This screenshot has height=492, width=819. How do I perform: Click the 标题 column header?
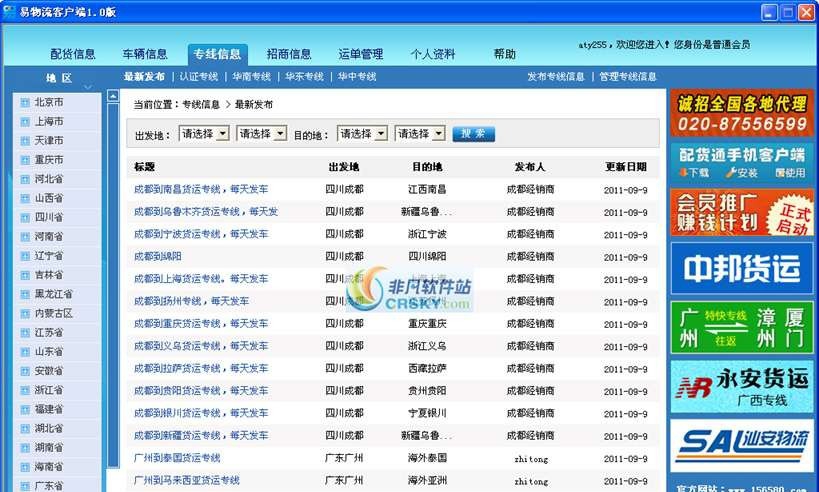pos(144,167)
